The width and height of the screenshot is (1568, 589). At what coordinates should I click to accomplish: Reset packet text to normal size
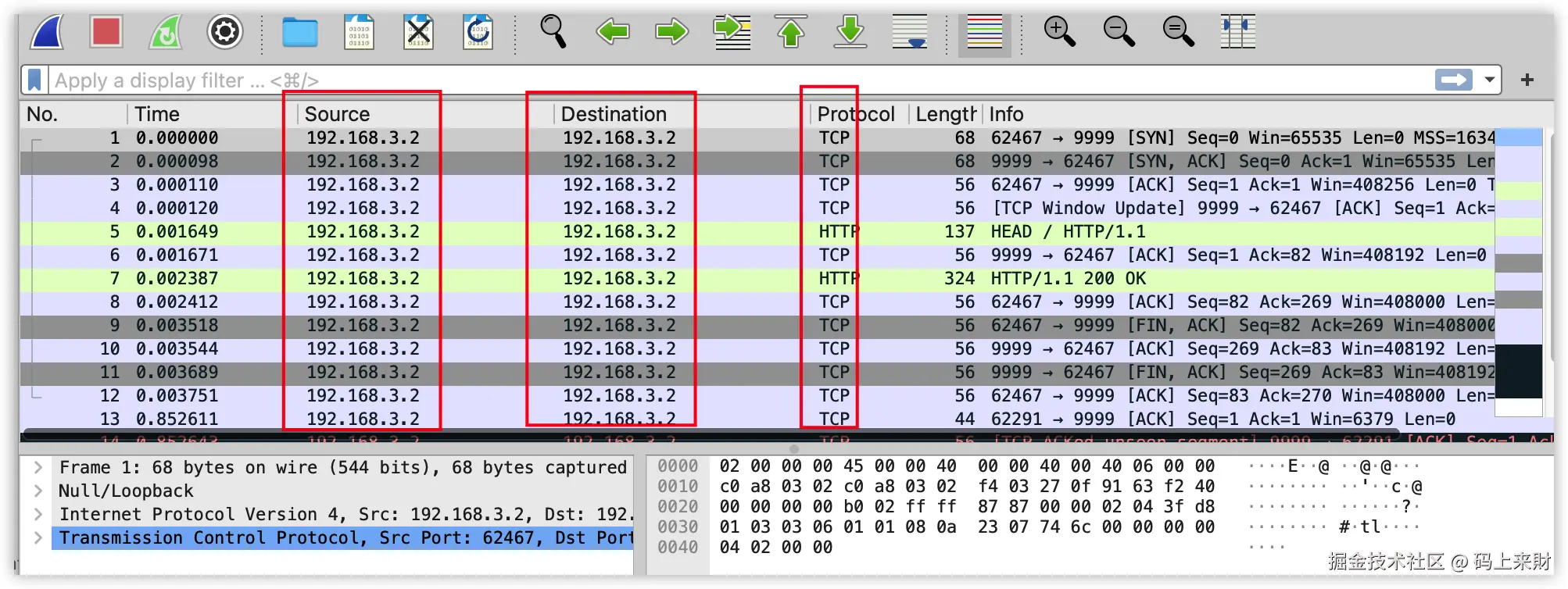[x=1178, y=32]
